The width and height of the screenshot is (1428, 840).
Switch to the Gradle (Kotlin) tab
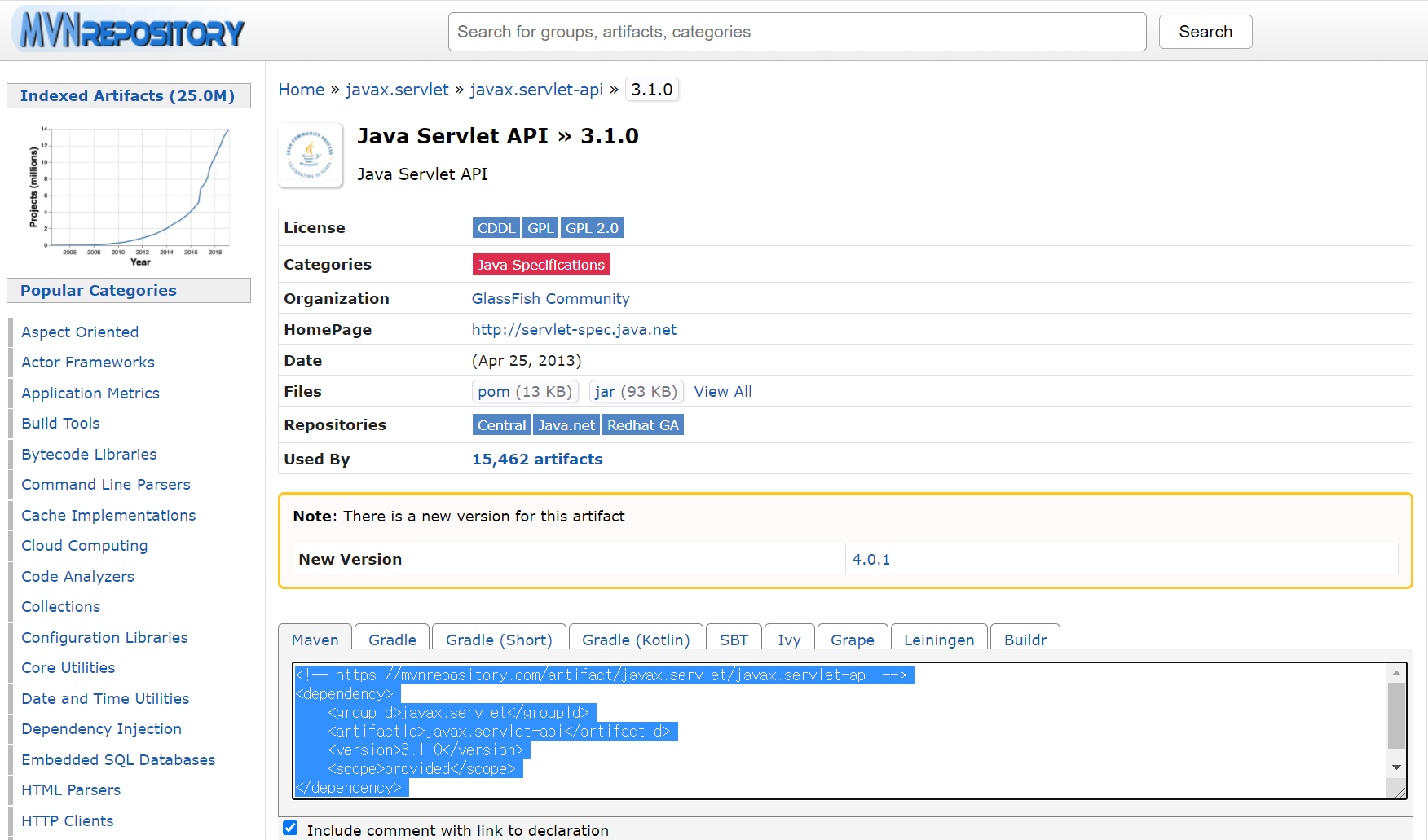pos(636,640)
